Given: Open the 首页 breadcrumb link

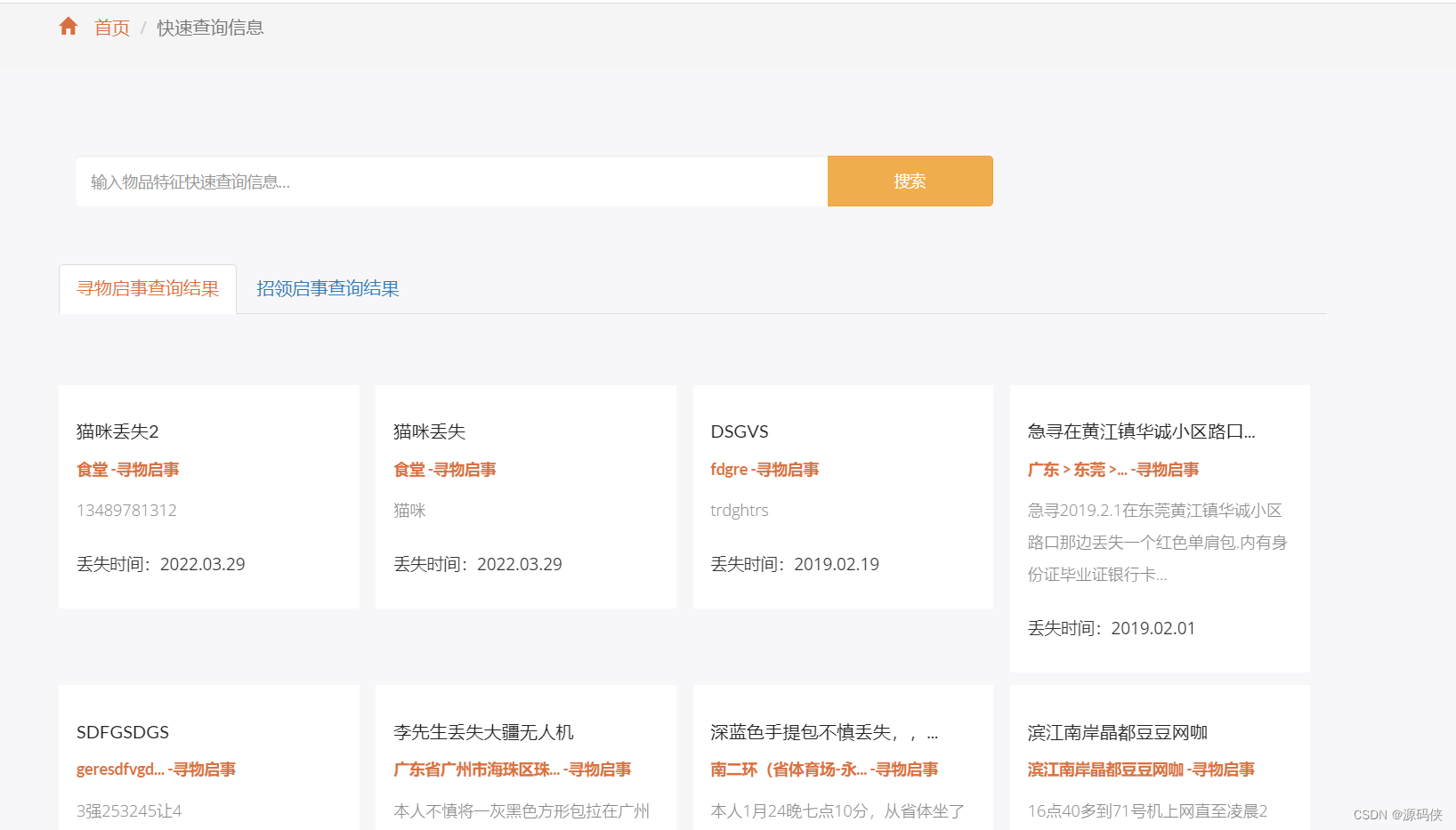Looking at the screenshot, I should click(112, 28).
